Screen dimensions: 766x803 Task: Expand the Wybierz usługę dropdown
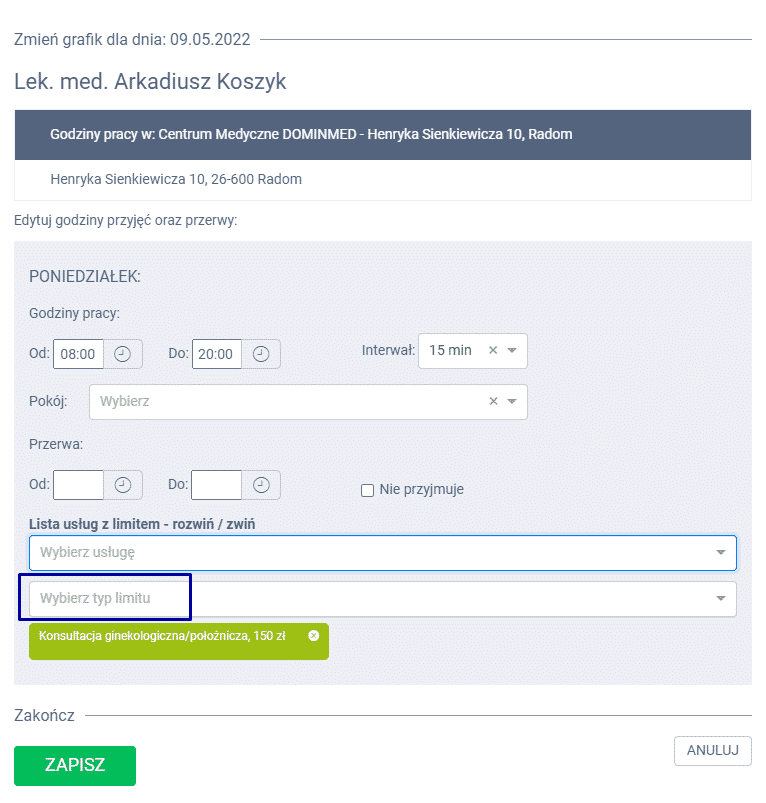point(720,553)
